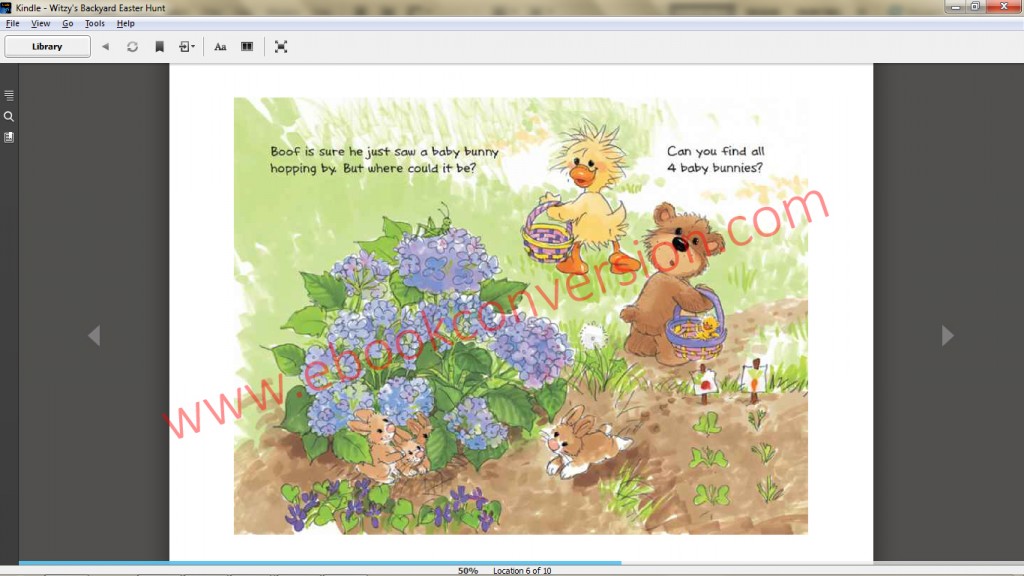Enter full screen mode
The image size is (1024, 576).
(x=281, y=46)
